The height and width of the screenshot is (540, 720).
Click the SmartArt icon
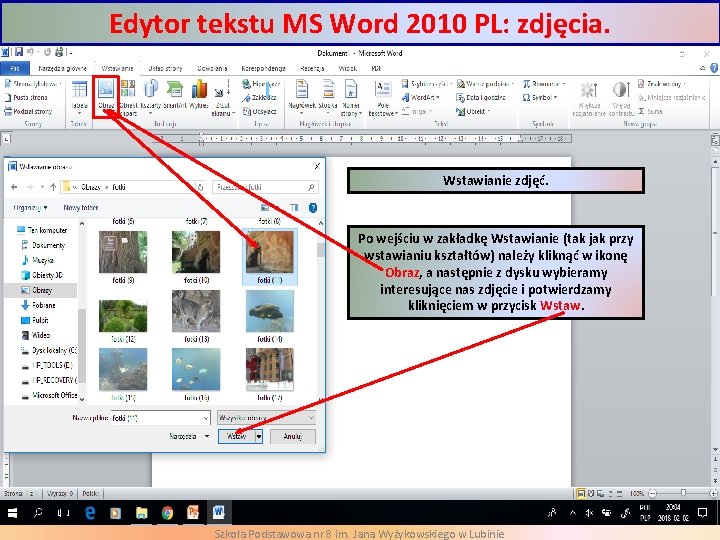point(174,94)
